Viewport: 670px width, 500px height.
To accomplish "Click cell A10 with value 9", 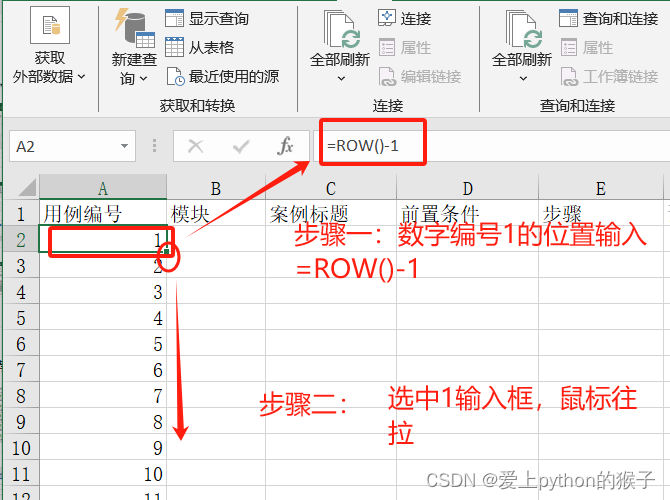I will click(x=103, y=448).
